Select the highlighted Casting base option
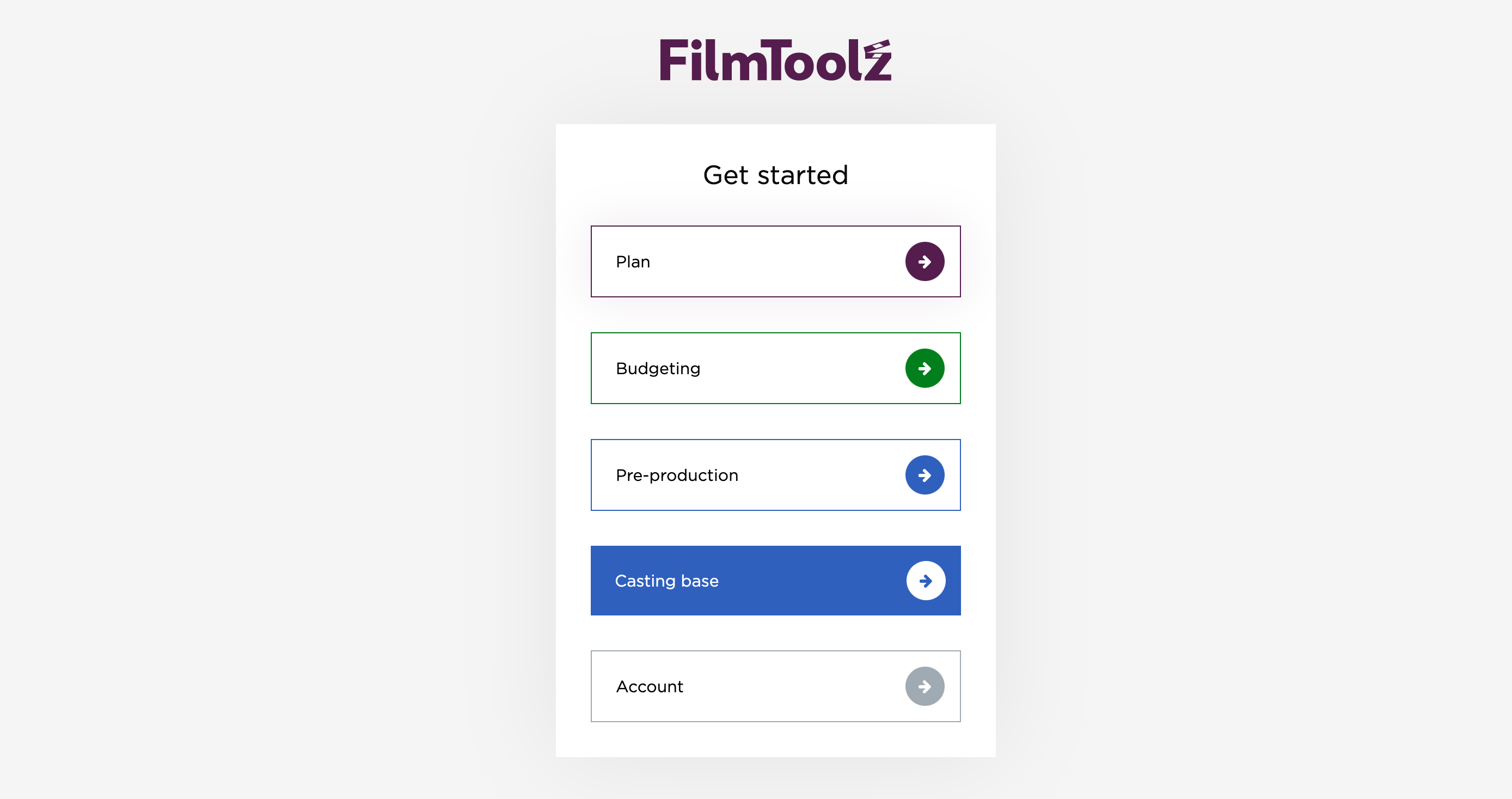The height and width of the screenshot is (799, 1512). [775, 581]
